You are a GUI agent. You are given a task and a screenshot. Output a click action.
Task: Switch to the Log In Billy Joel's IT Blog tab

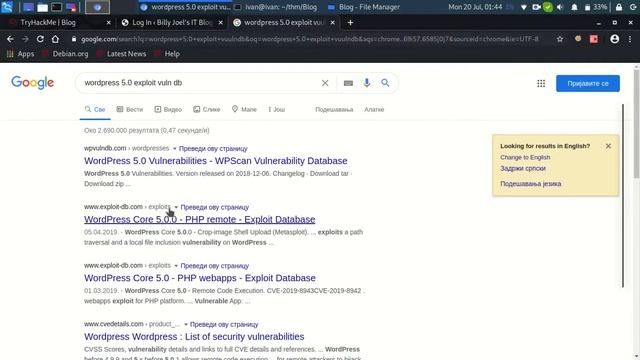click(172, 23)
